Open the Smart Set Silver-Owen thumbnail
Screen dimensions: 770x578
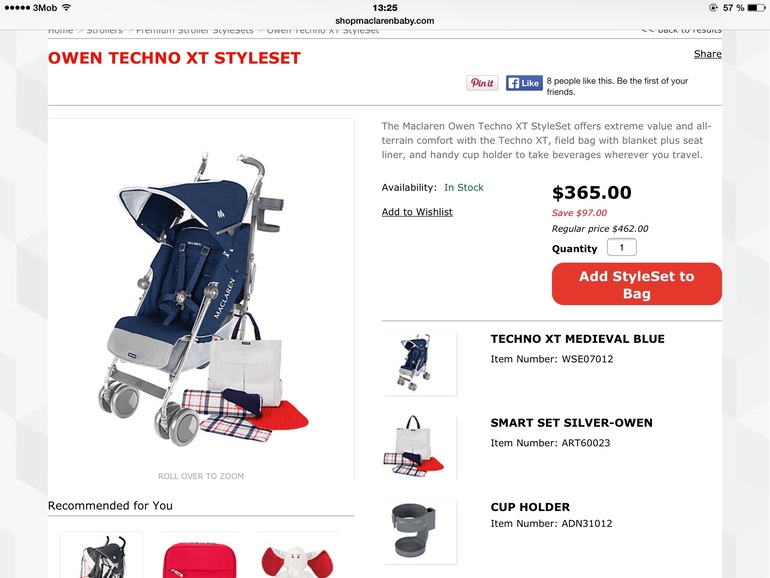coord(419,447)
